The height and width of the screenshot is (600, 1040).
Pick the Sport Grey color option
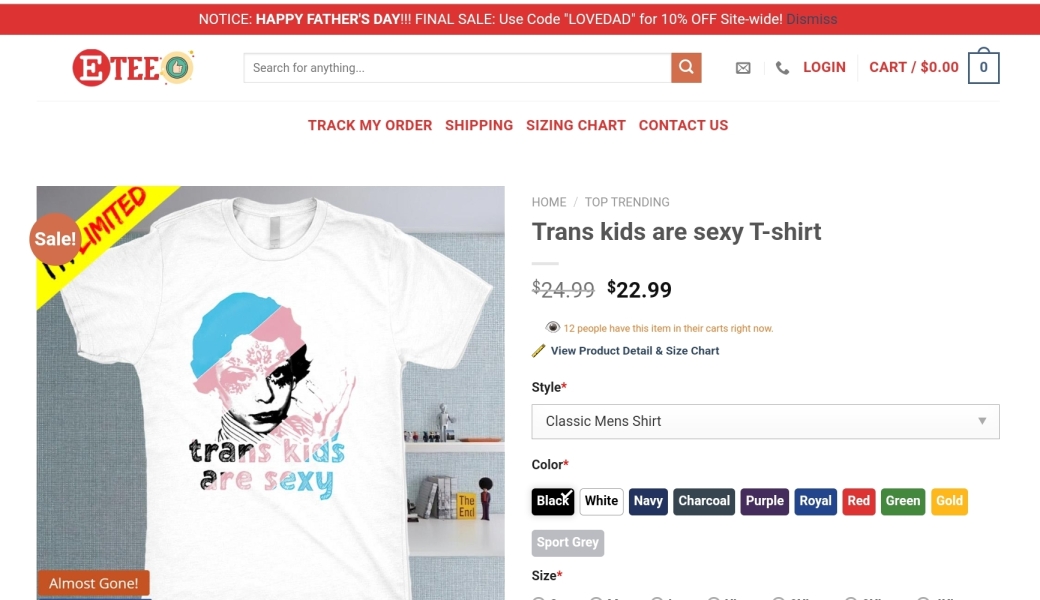[x=568, y=543]
